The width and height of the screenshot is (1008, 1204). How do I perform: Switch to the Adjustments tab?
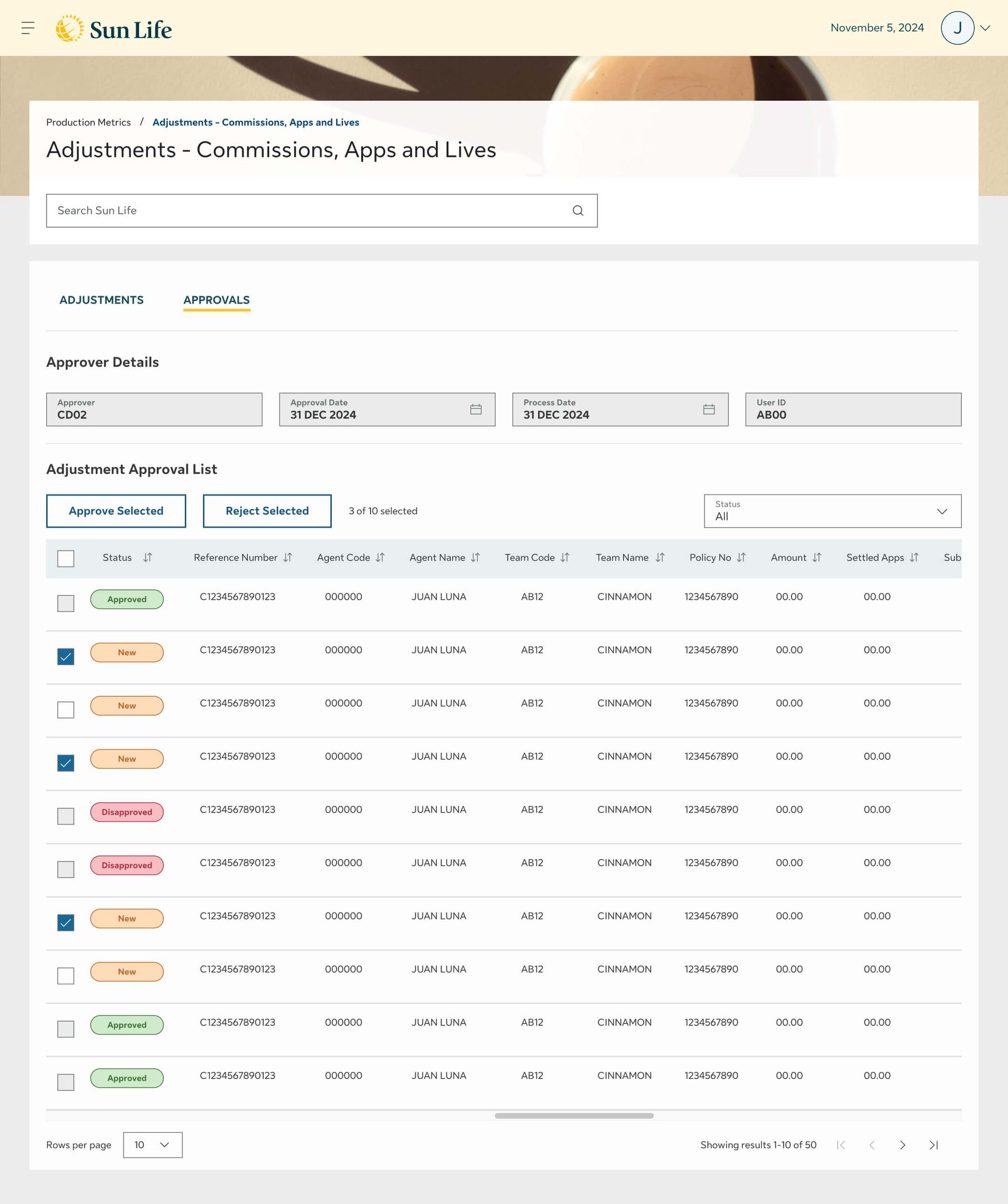point(101,300)
